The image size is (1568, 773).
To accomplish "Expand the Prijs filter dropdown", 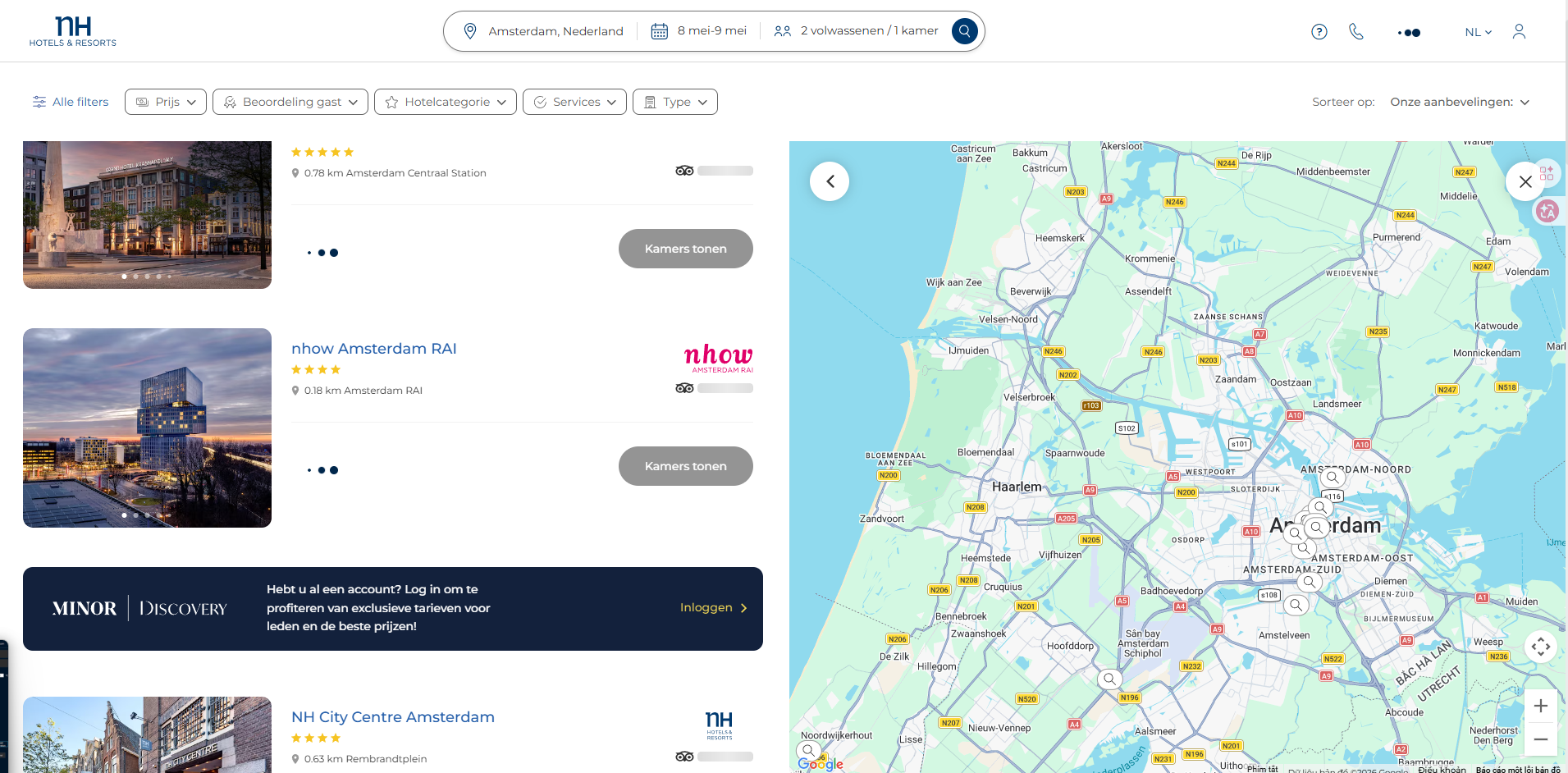I will click(166, 102).
